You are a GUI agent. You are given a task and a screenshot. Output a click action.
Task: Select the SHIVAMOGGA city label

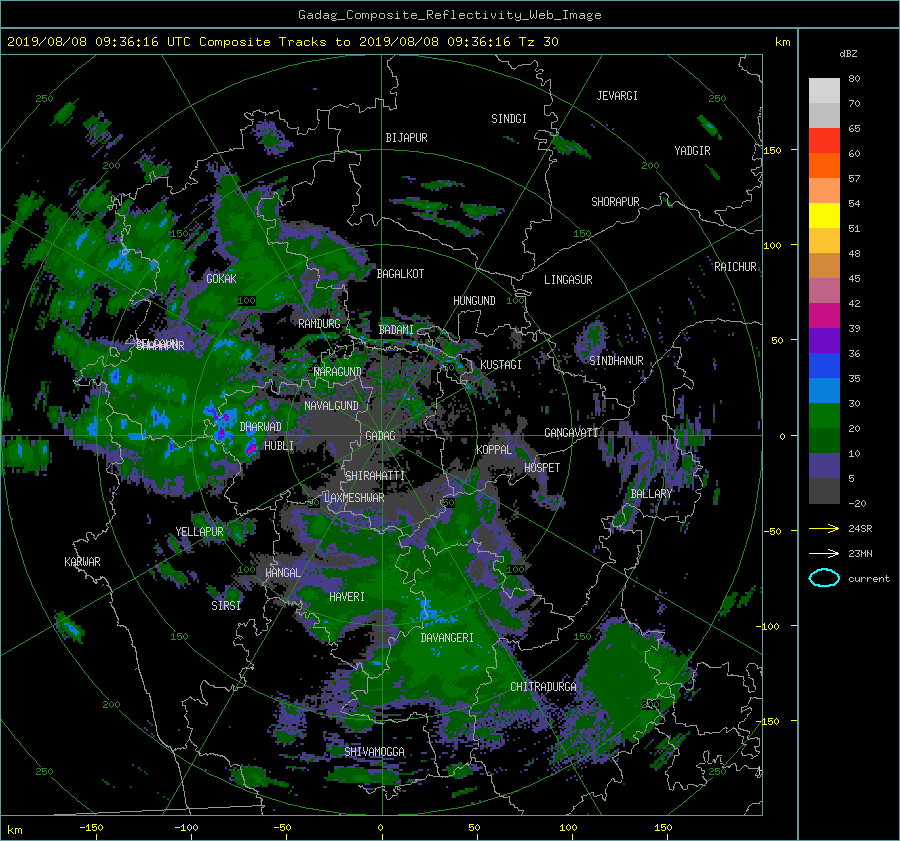374,752
